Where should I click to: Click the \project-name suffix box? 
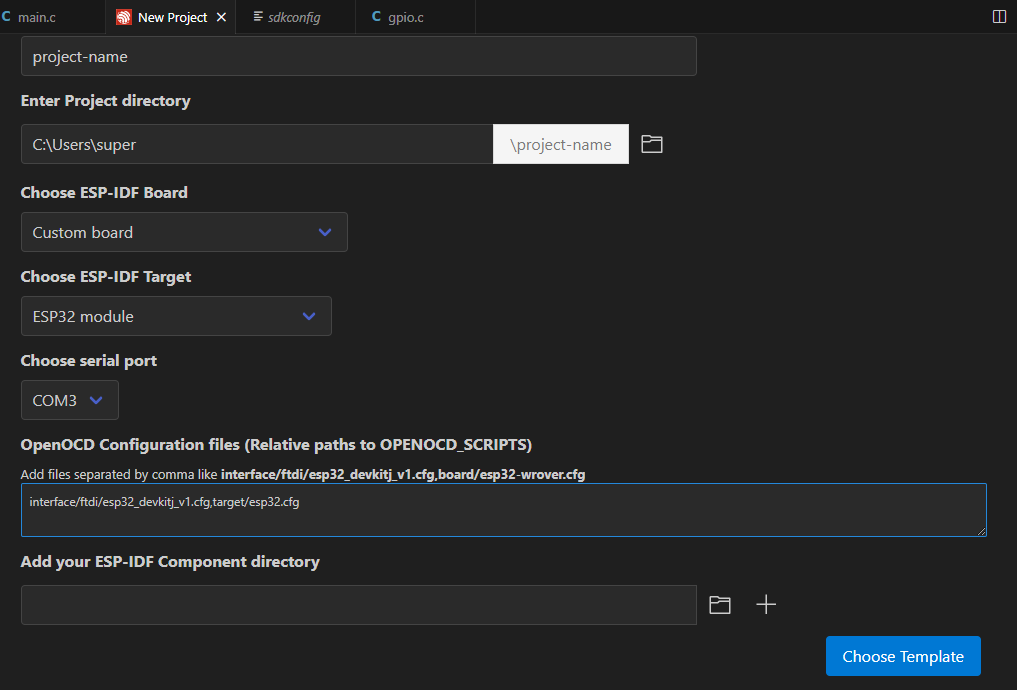point(560,144)
